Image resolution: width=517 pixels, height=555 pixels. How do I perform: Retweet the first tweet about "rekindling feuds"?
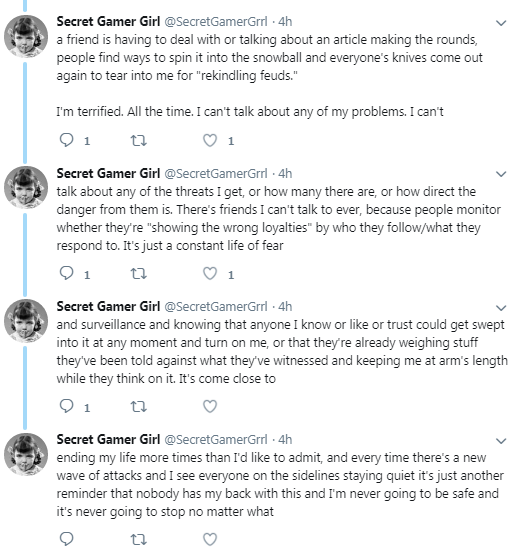(138, 141)
